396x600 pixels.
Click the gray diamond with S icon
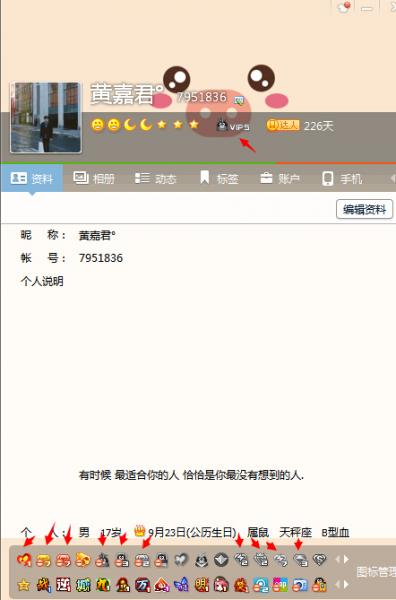(319, 560)
